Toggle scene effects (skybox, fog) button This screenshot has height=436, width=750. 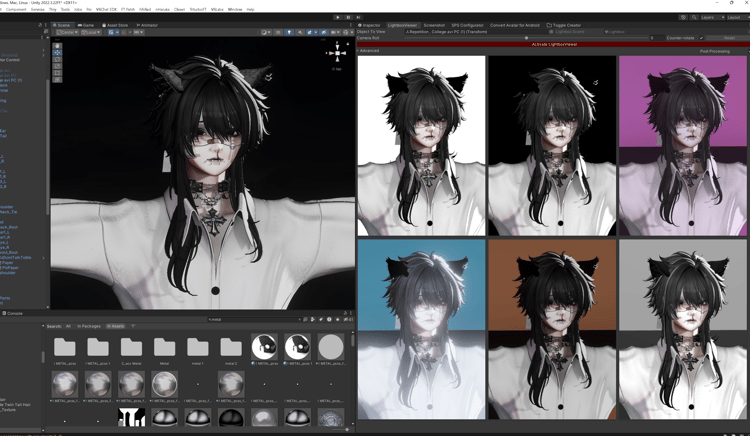point(310,33)
